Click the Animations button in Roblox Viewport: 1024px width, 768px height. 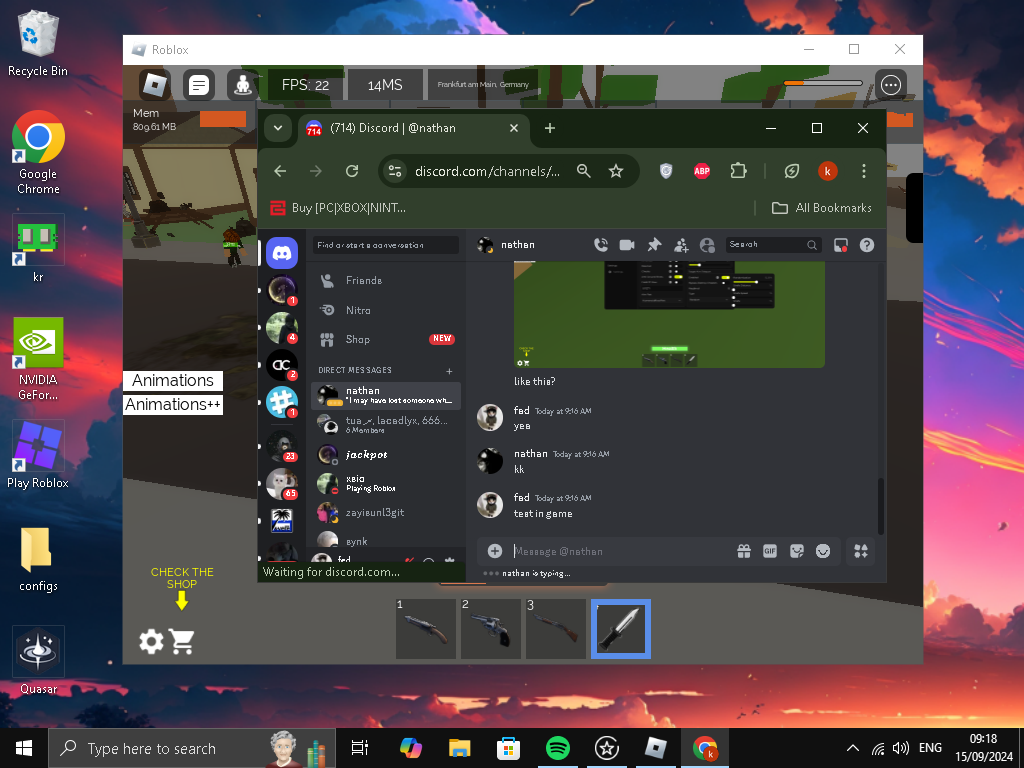tap(173, 381)
